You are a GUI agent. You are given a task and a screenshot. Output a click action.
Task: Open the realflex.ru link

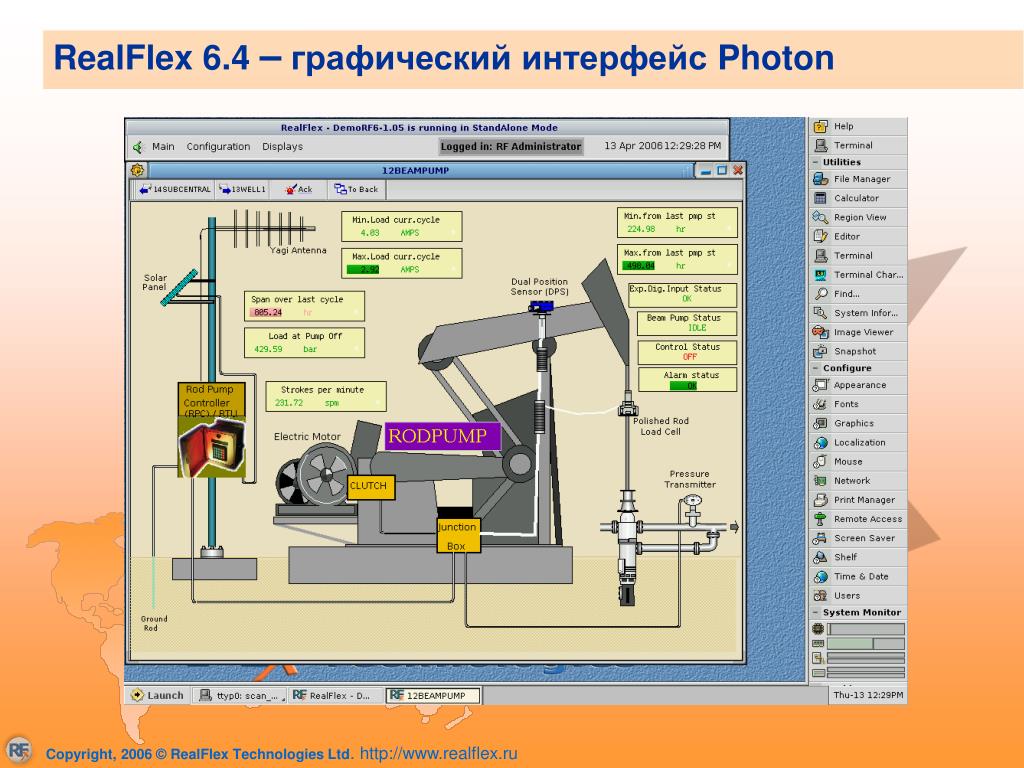[x=438, y=753]
